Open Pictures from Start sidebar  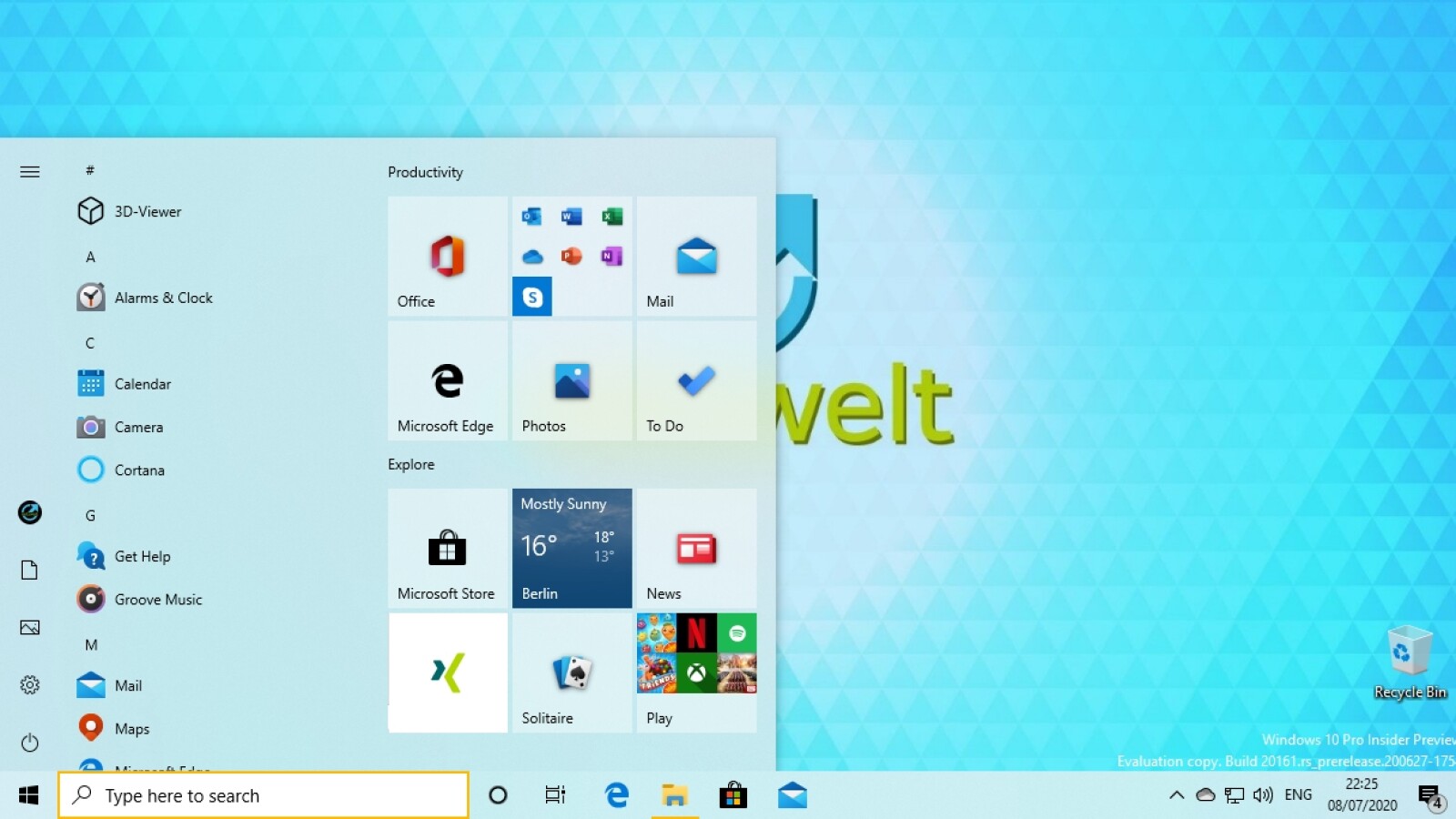[x=30, y=627]
